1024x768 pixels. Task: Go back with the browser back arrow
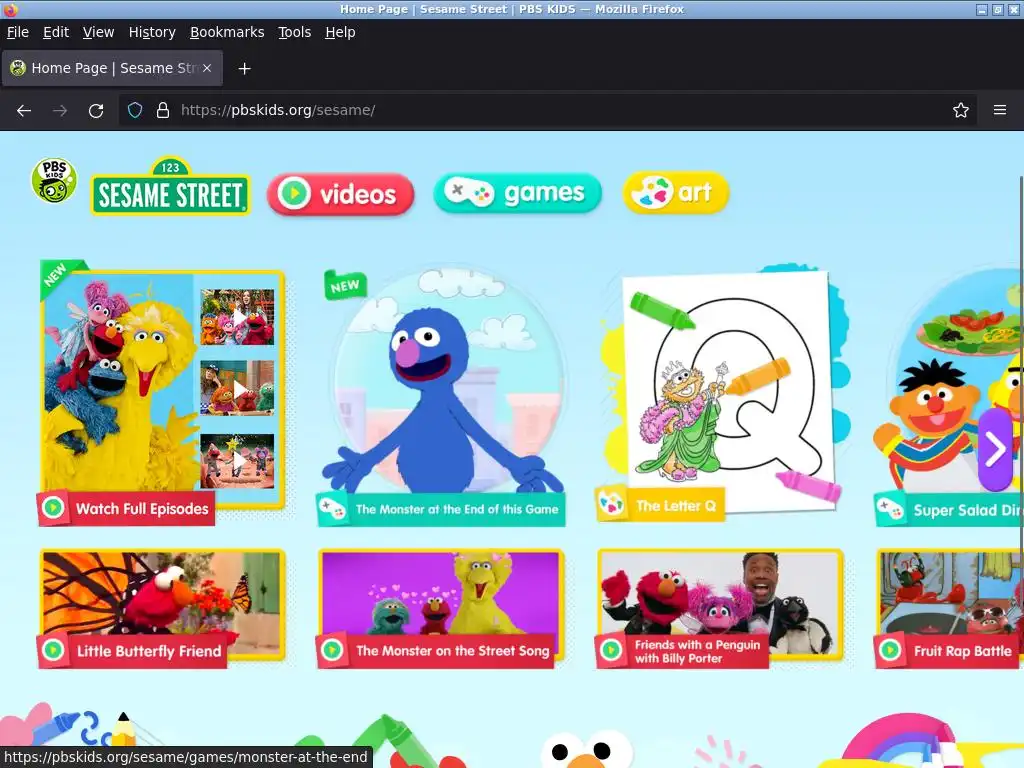coord(24,110)
